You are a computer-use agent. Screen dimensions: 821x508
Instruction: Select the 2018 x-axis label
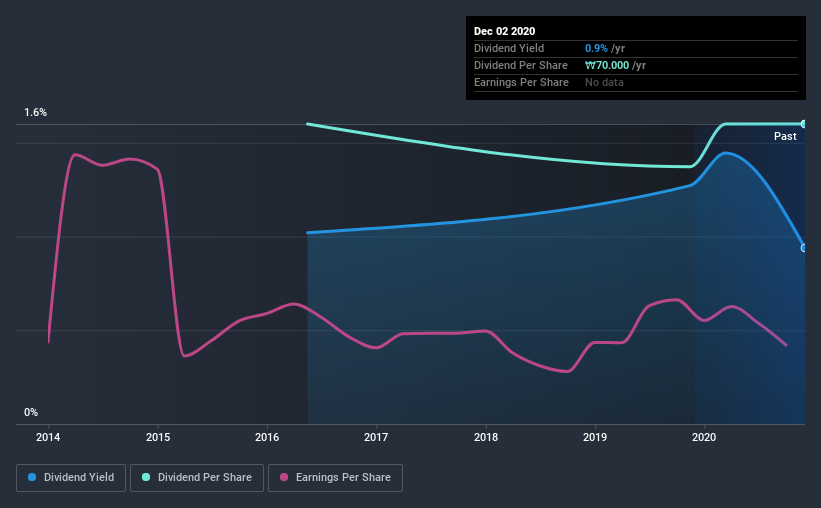point(486,437)
